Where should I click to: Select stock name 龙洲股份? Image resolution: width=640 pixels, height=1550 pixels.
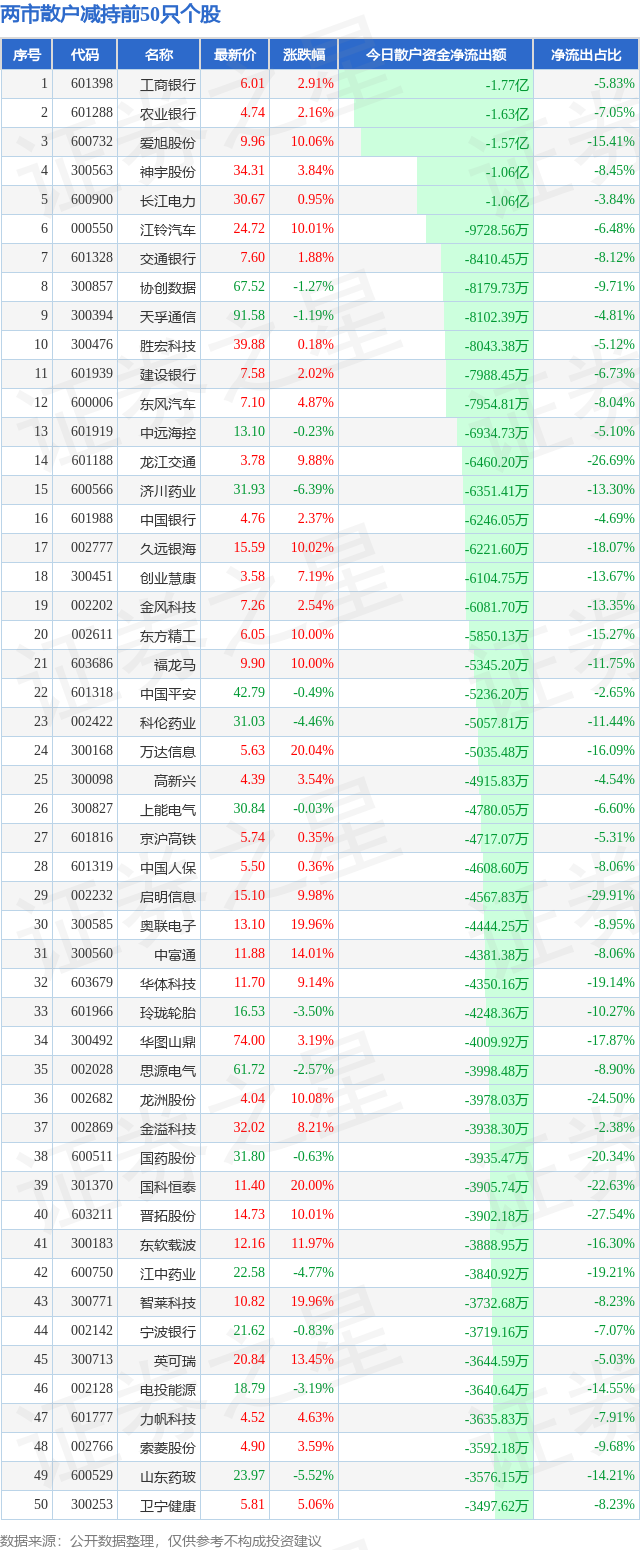(x=168, y=1100)
